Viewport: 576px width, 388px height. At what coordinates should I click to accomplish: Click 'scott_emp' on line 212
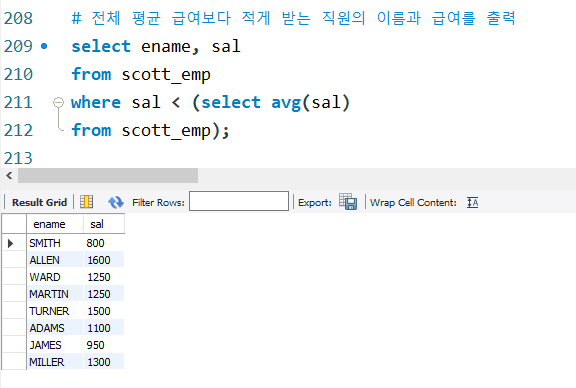pos(166,131)
